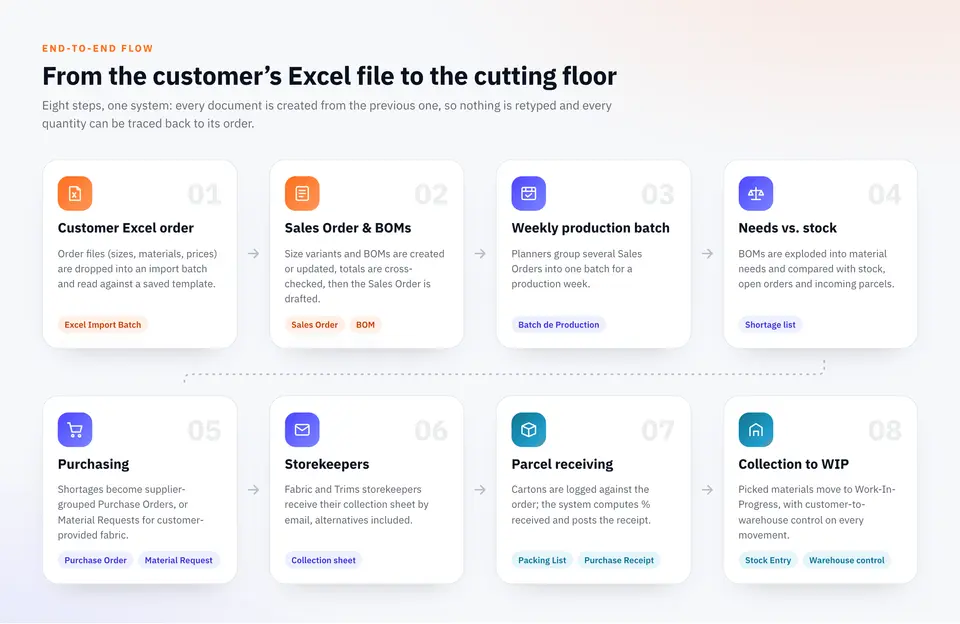Click the 'Eight steps, one system' subtitle
The height and width of the screenshot is (624, 960).
pos(327,115)
